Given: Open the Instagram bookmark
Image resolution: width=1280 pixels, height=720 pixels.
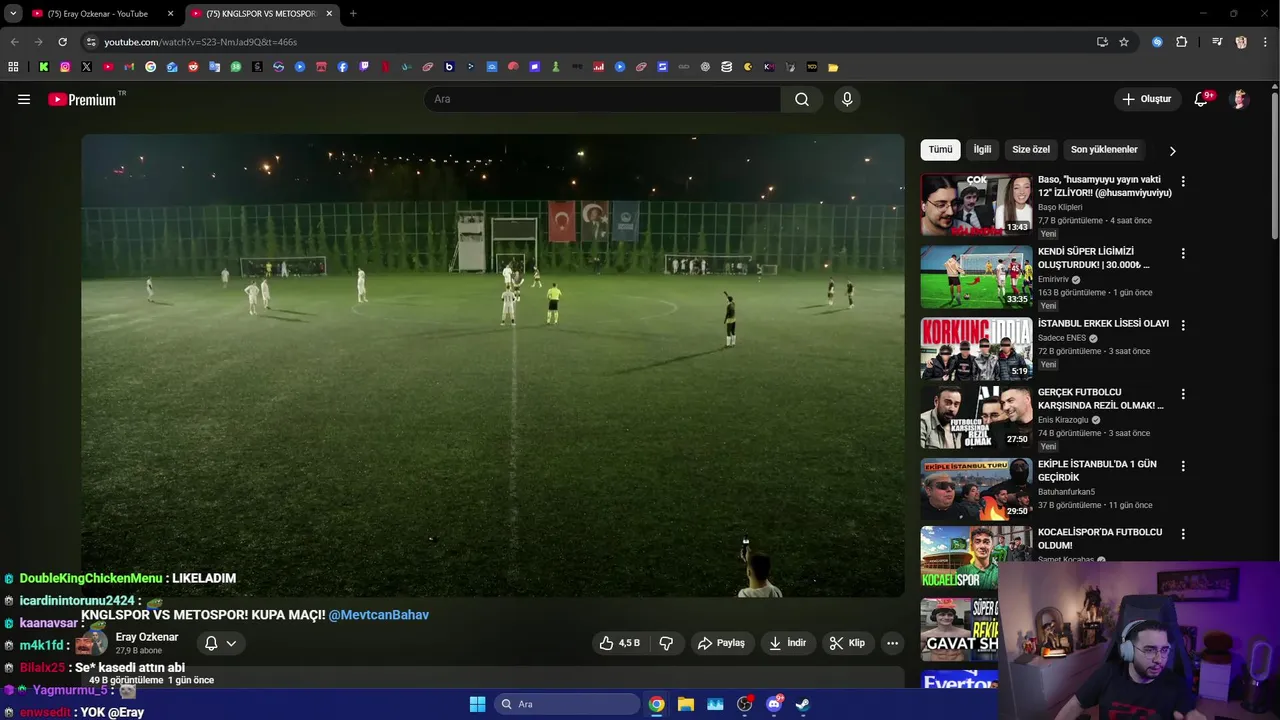Looking at the screenshot, I should click(x=65, y=67).
